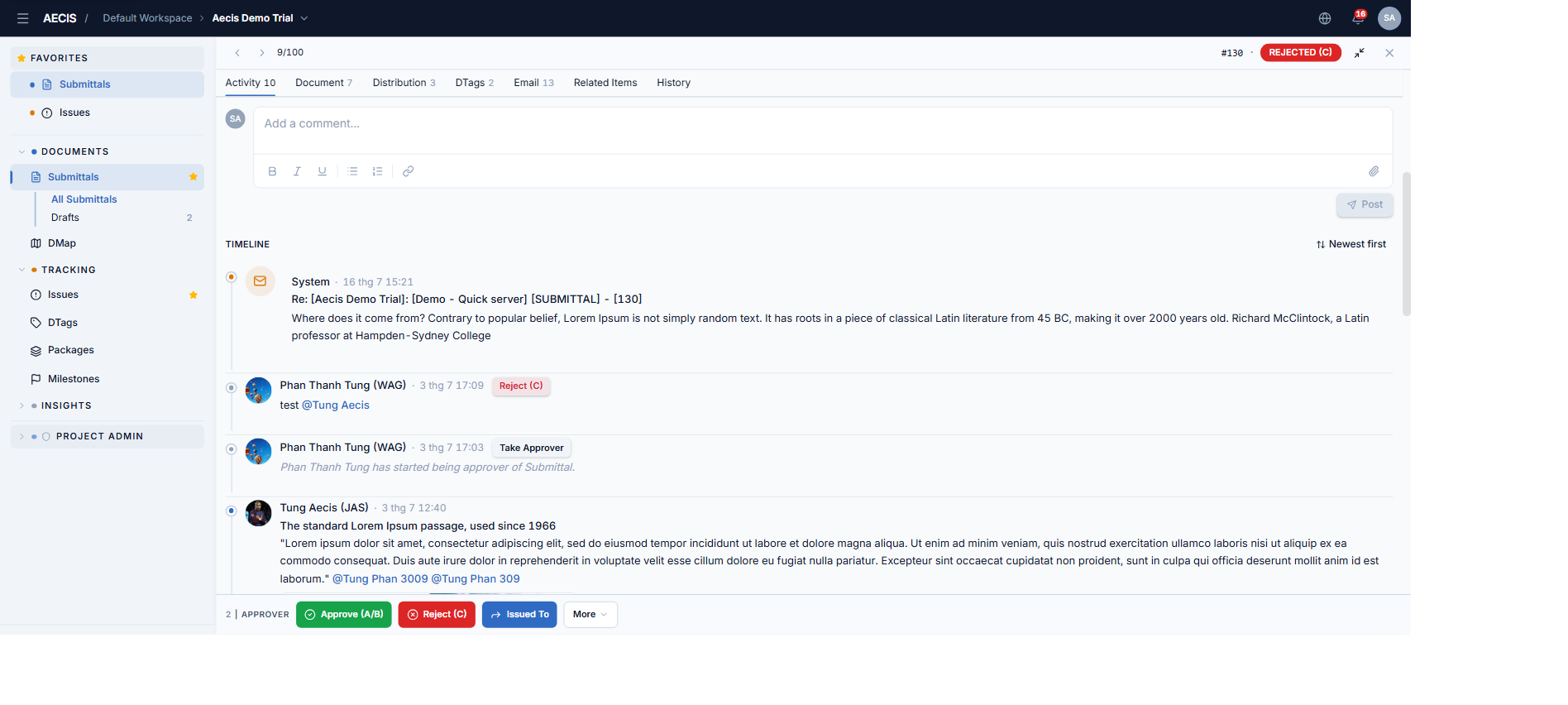Open the Aecis Demo Trial project dropdown

click(260, 18)
